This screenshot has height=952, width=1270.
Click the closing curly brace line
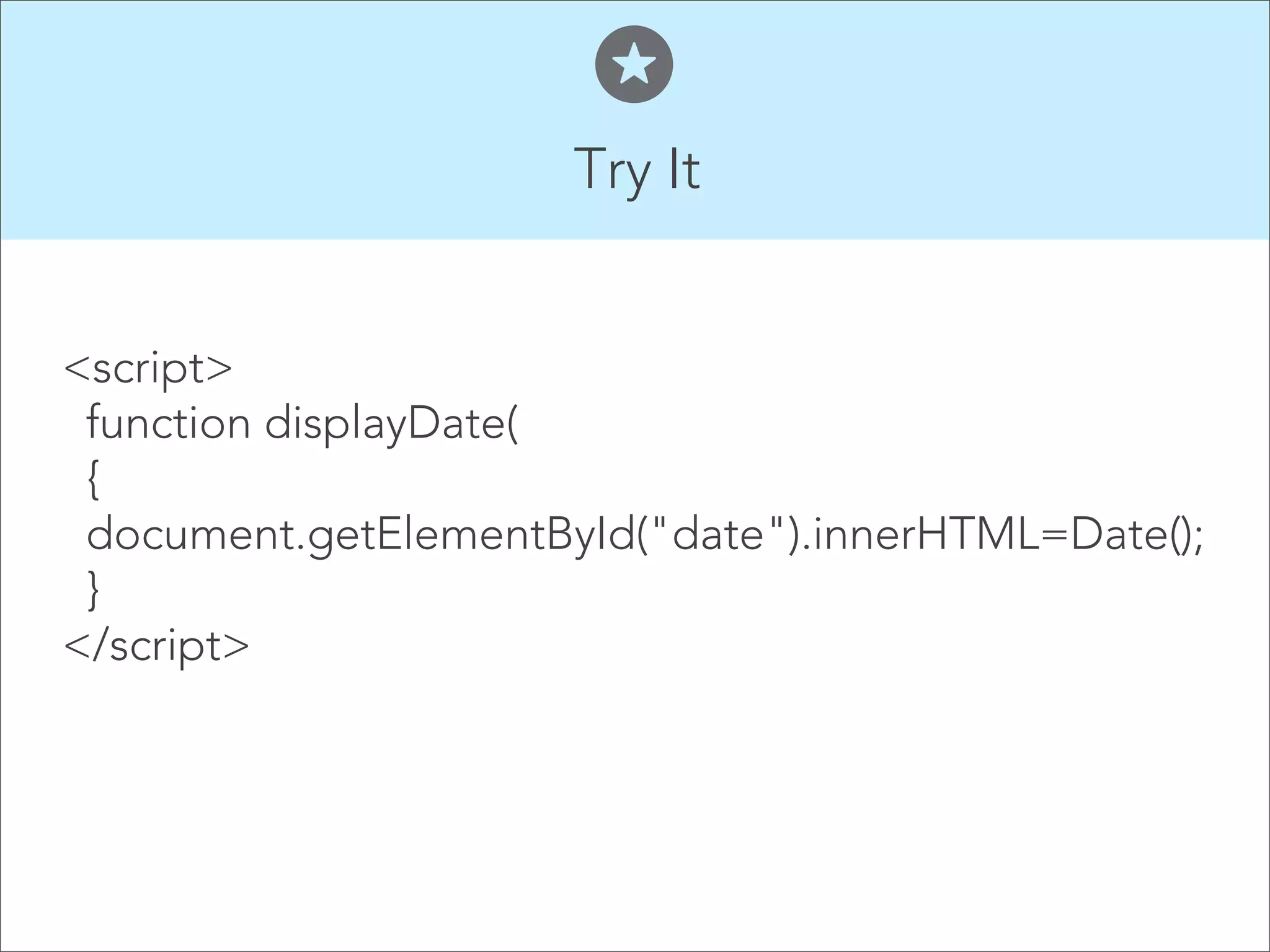[93, 591]
